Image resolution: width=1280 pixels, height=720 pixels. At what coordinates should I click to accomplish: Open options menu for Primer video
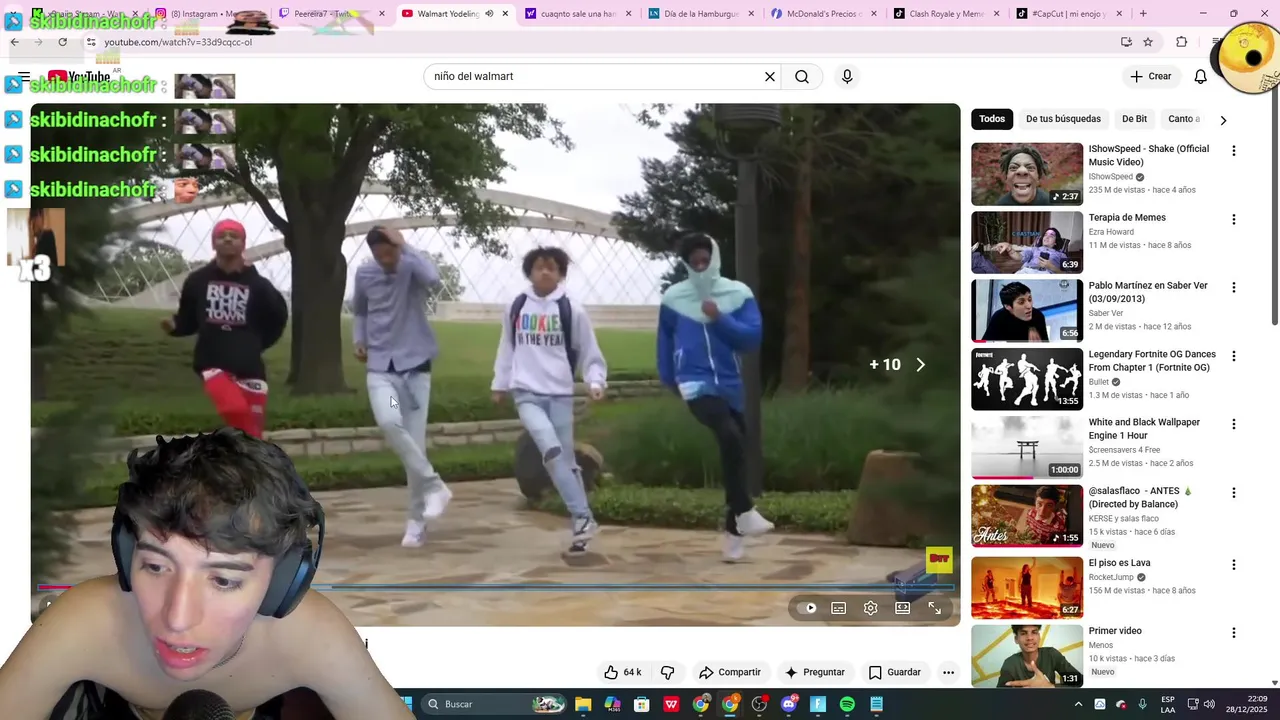click(1234, 633)
